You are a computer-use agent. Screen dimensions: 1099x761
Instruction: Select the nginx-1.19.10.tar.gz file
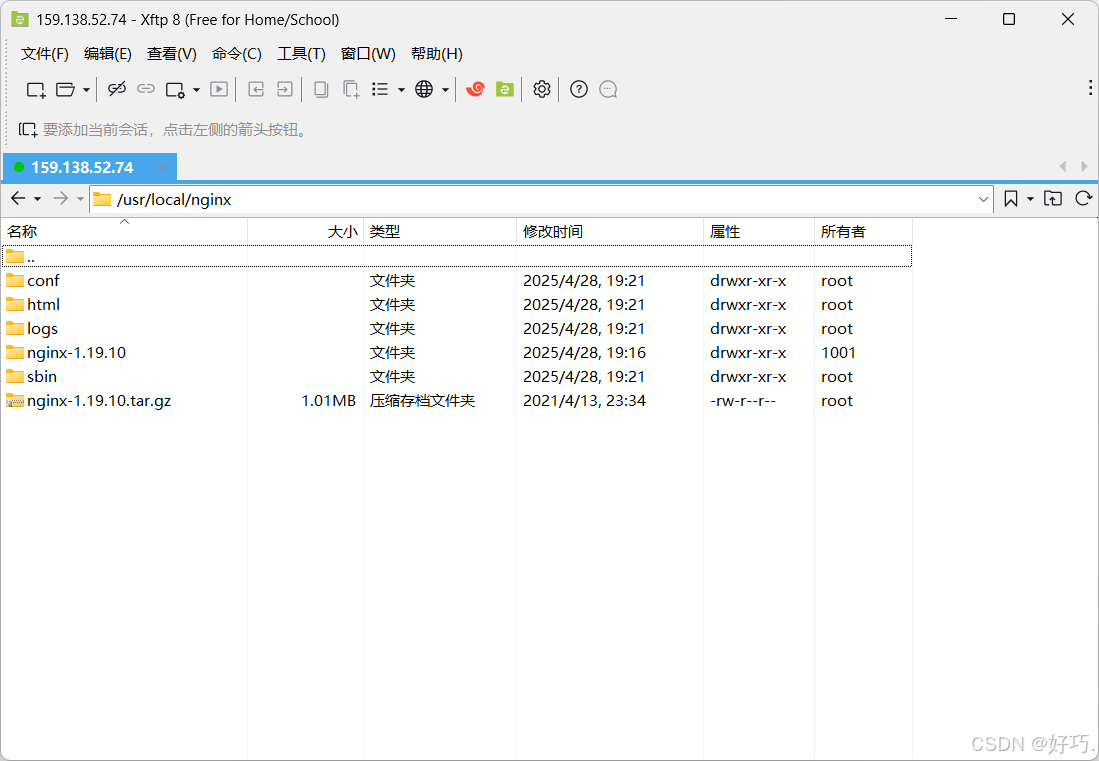coord(457,401)
